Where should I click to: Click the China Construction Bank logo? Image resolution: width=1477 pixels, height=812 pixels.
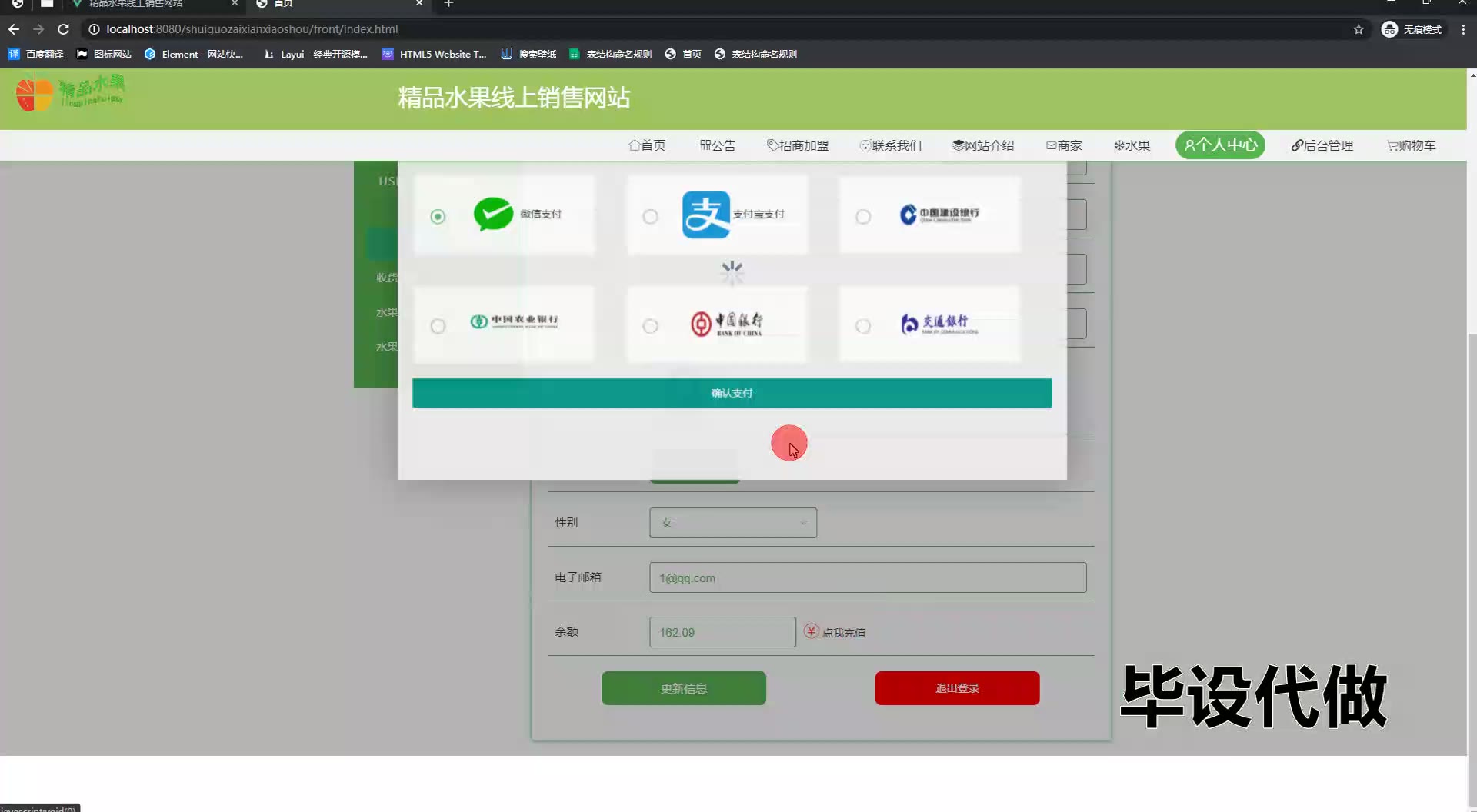coord(939,215)
